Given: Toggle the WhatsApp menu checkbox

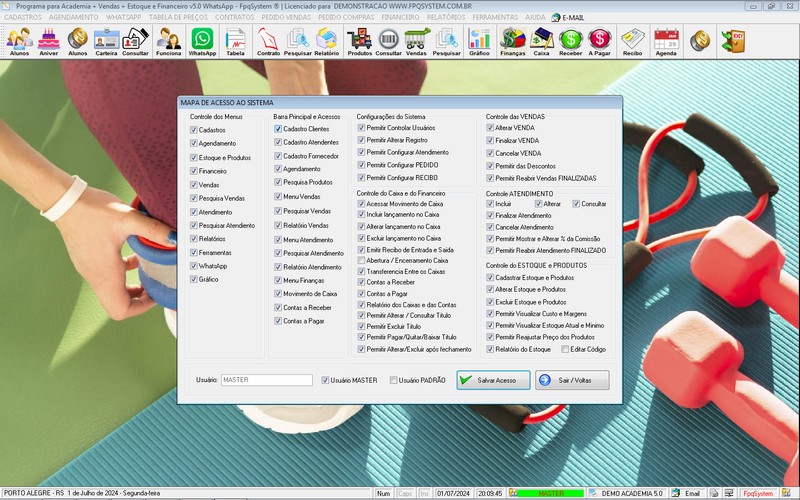Looking at the screenshot, I should coord(194,266).
